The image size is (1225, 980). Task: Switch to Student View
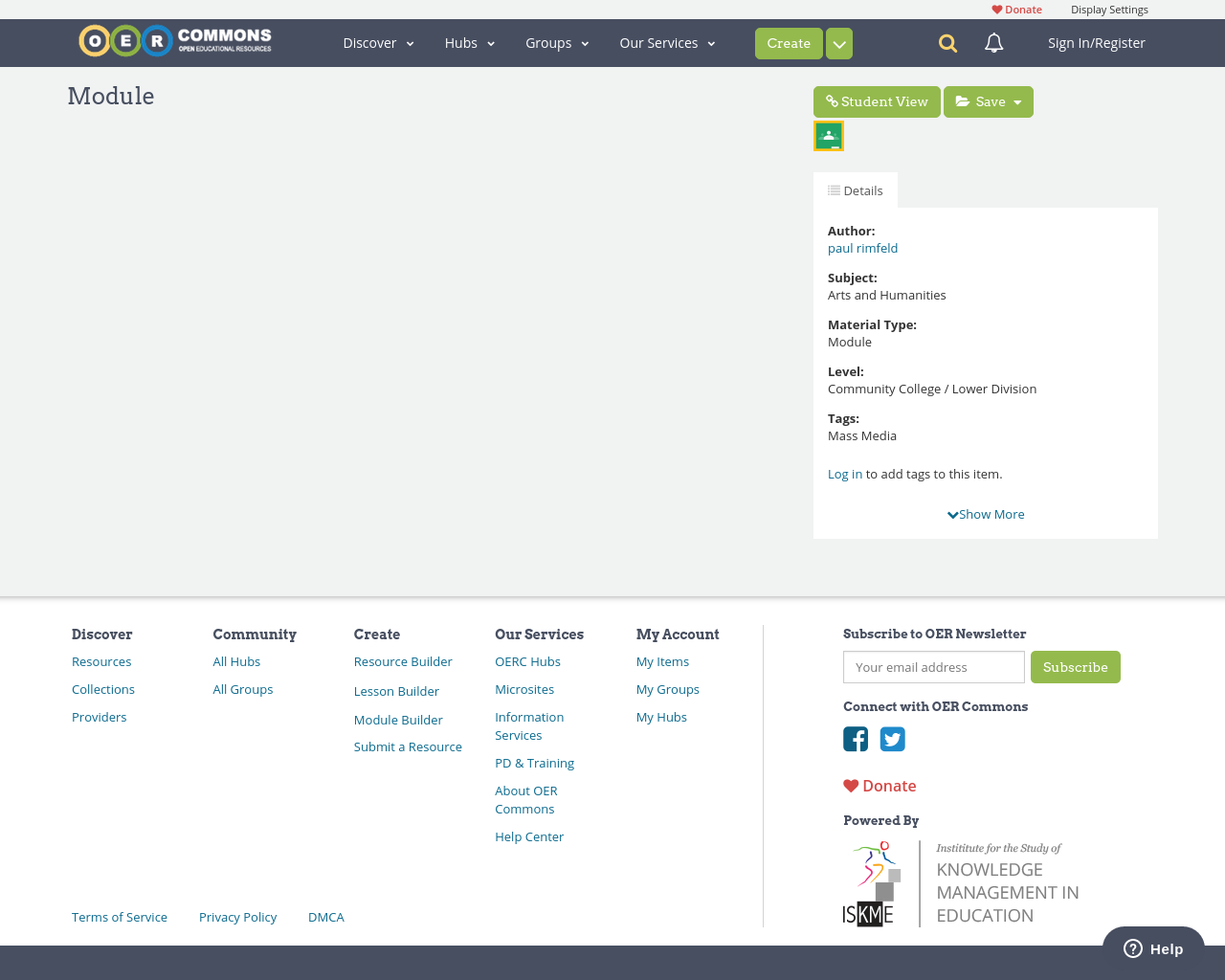pyautogui.click(x=877, y=101)
